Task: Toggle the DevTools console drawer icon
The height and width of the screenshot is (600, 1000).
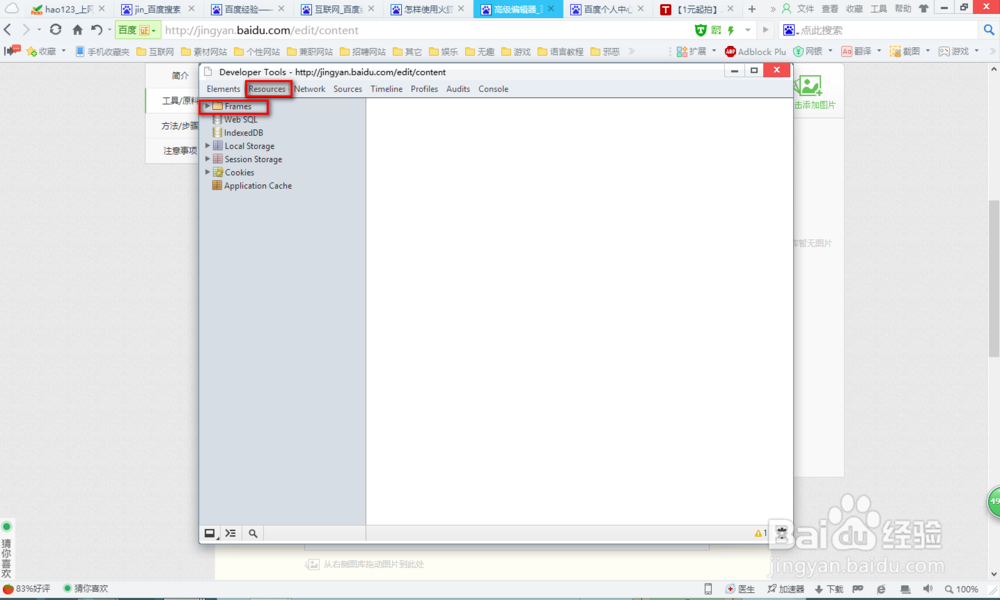Action: (230, 533)
